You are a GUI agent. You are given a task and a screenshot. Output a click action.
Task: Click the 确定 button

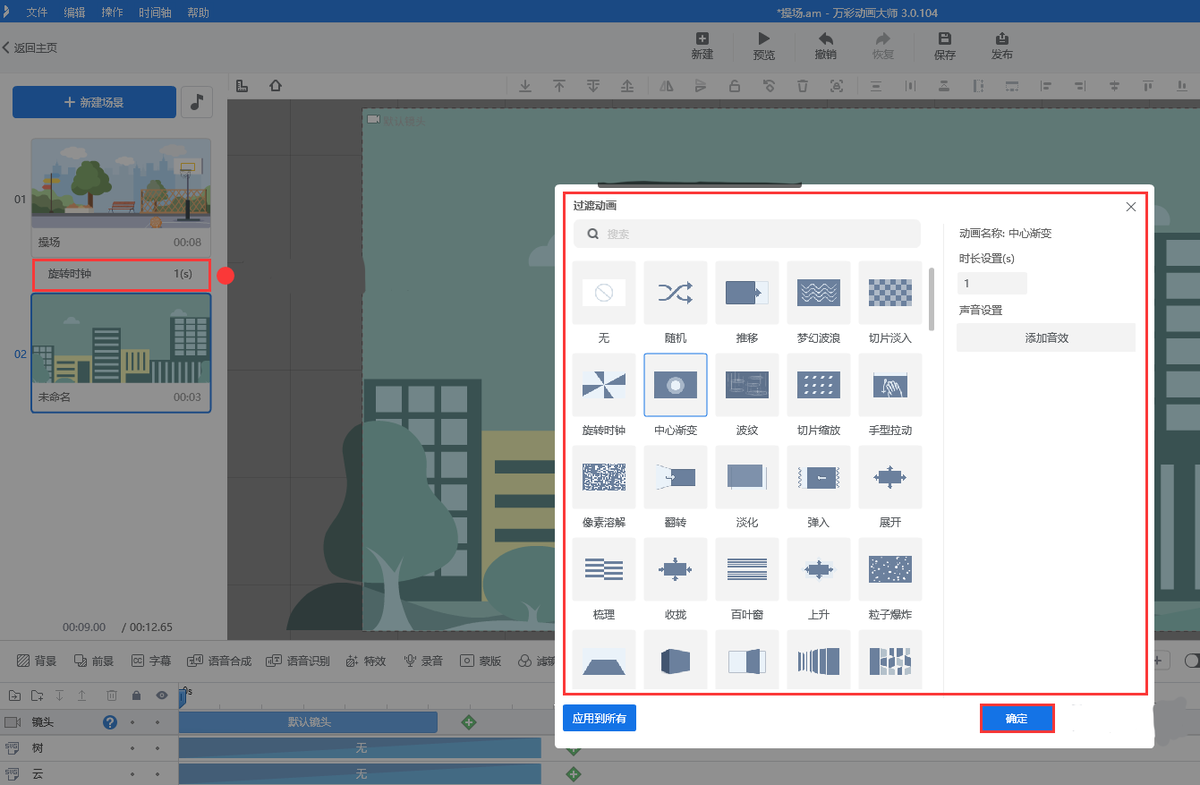pos(1016,719)
